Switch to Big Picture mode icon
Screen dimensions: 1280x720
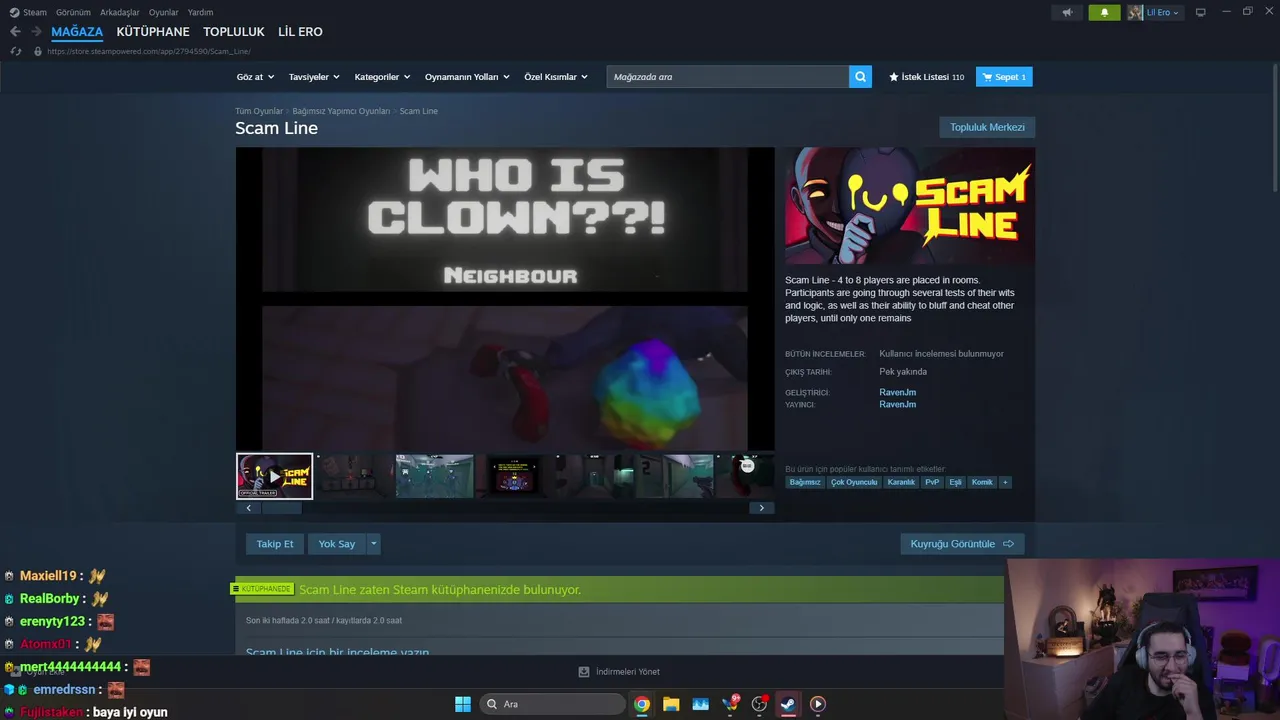click(x=1201, y=12)
